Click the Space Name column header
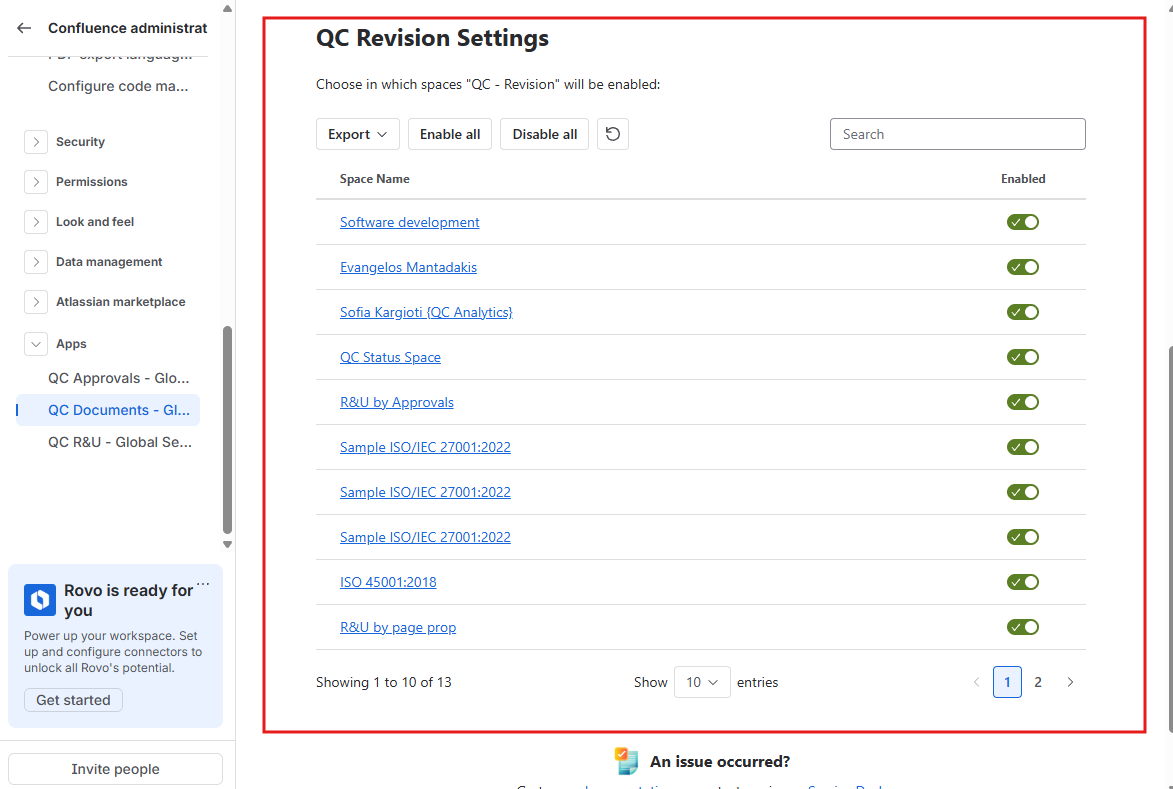This screenshot has height=789, width=1173. 374,179
